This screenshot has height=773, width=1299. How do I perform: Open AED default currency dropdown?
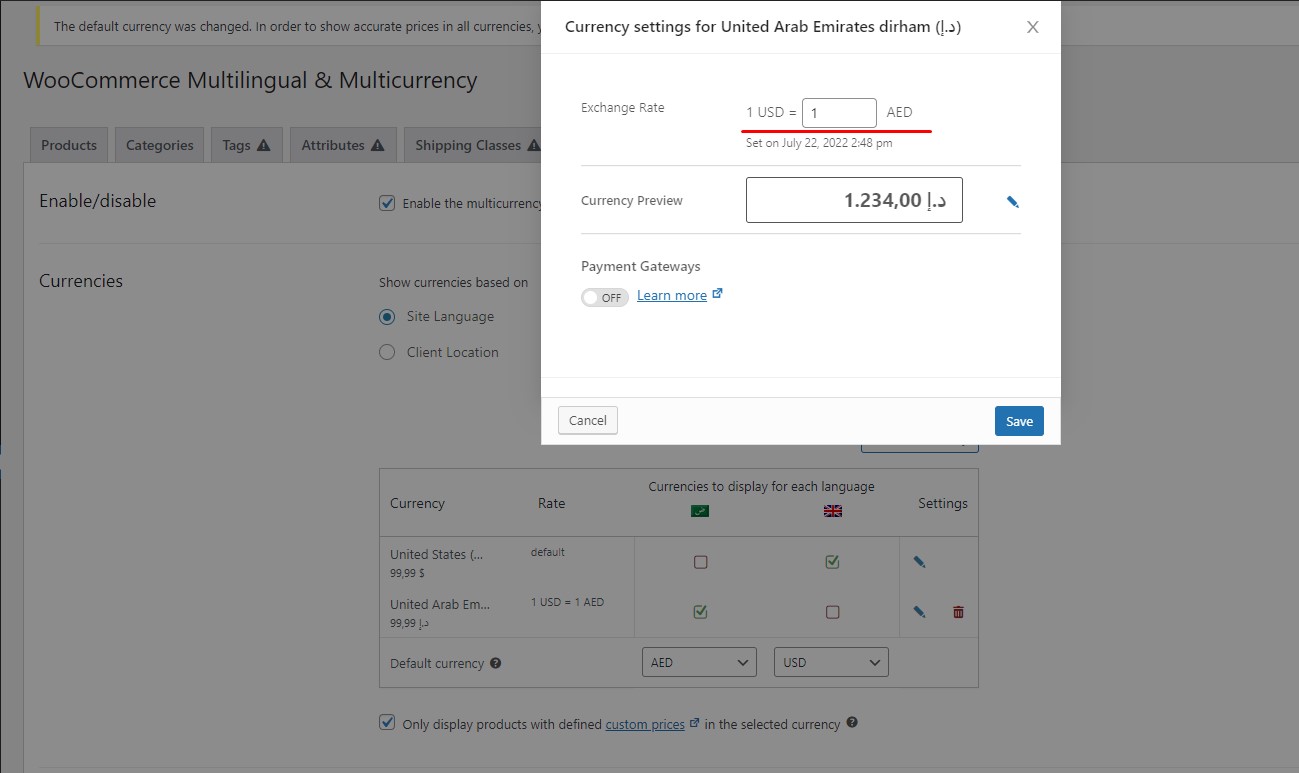(x=698, y=662)
